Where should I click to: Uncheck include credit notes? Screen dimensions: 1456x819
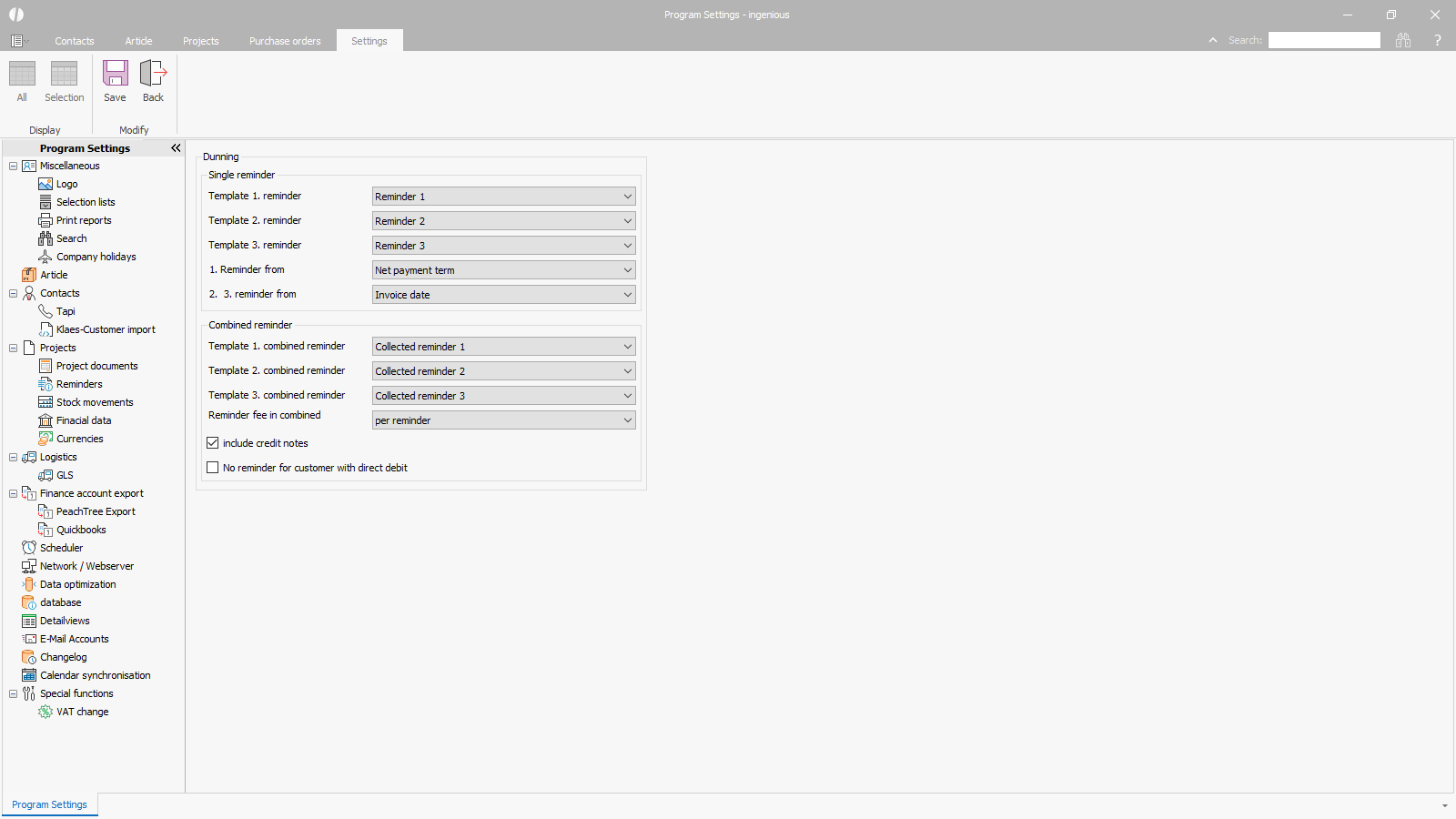pos(212,442)
